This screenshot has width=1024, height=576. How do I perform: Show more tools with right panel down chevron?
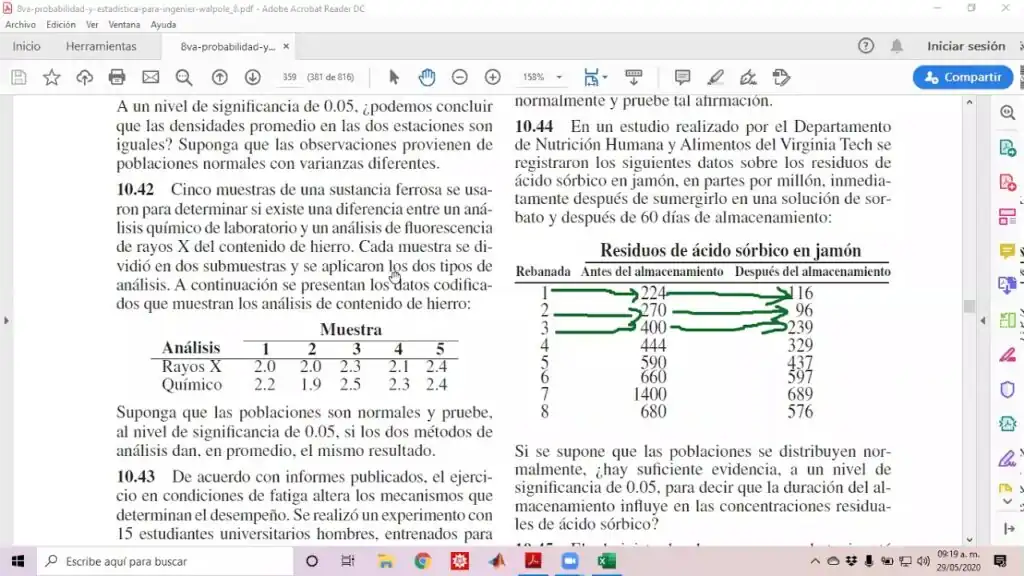point(1008,502)
